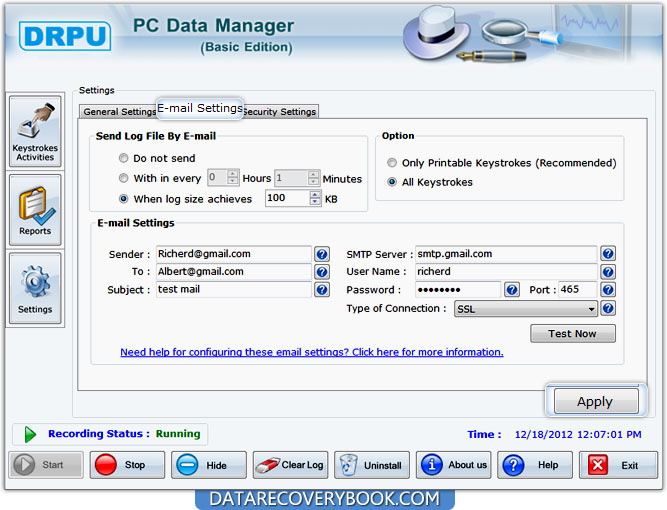Click the time value 12/18/2012 12:07:01 PM
This screenshot has height=510, width=667.
coord(578,435)
